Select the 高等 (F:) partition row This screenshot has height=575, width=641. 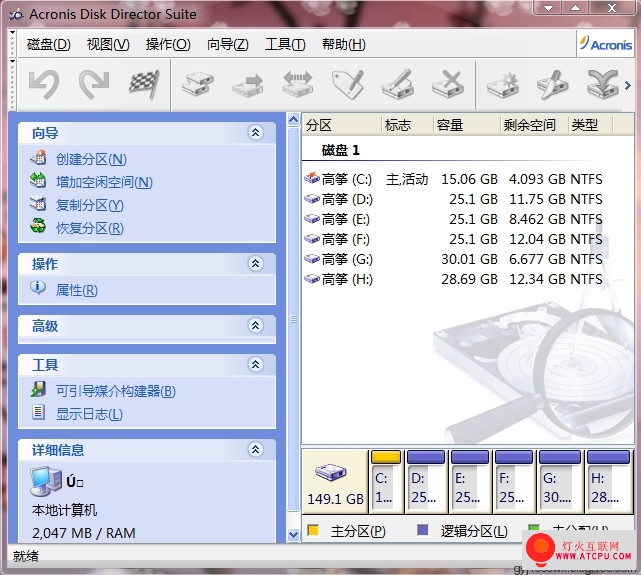pyautogui.click(x=453, y=239)
